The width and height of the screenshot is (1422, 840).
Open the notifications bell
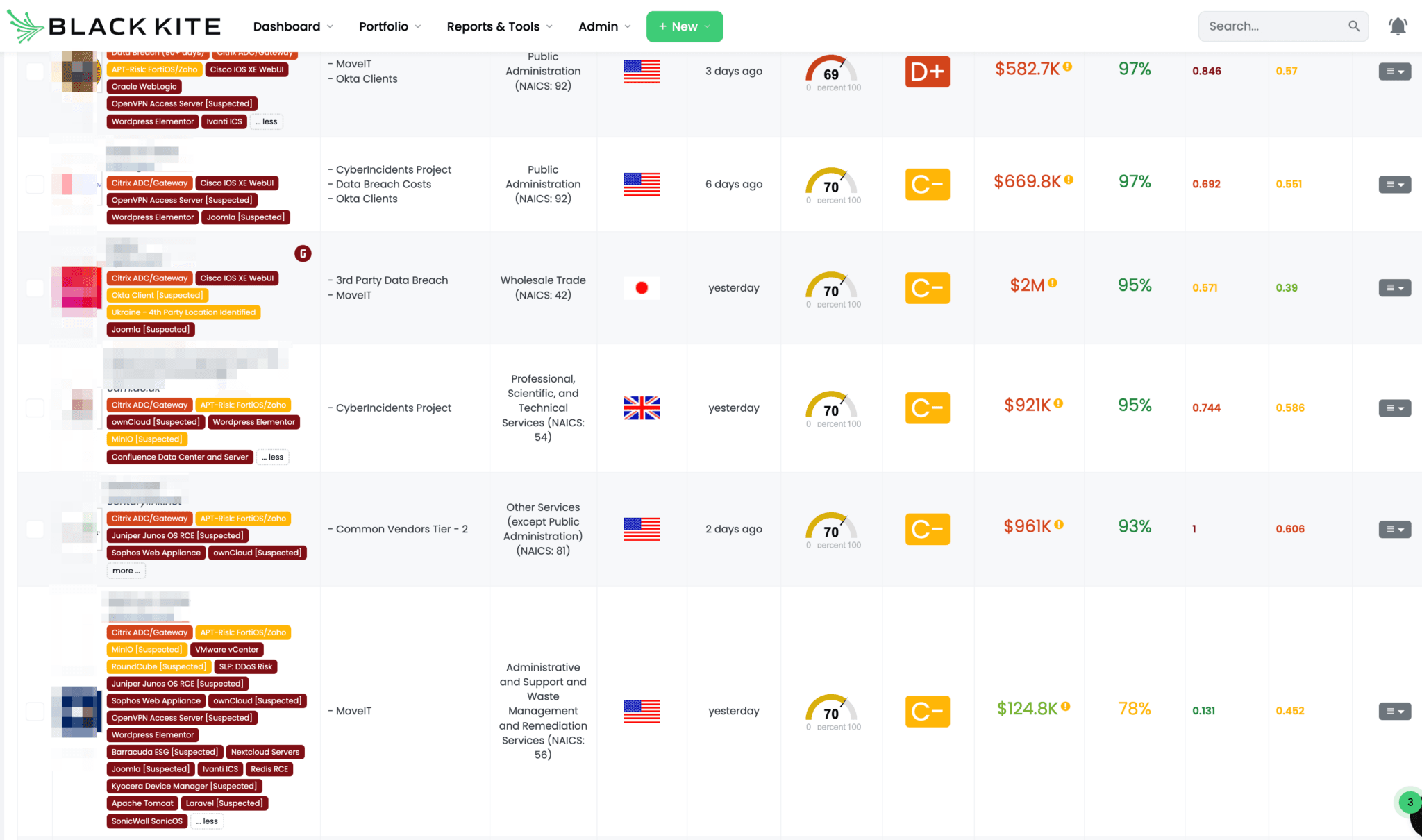1397,26
